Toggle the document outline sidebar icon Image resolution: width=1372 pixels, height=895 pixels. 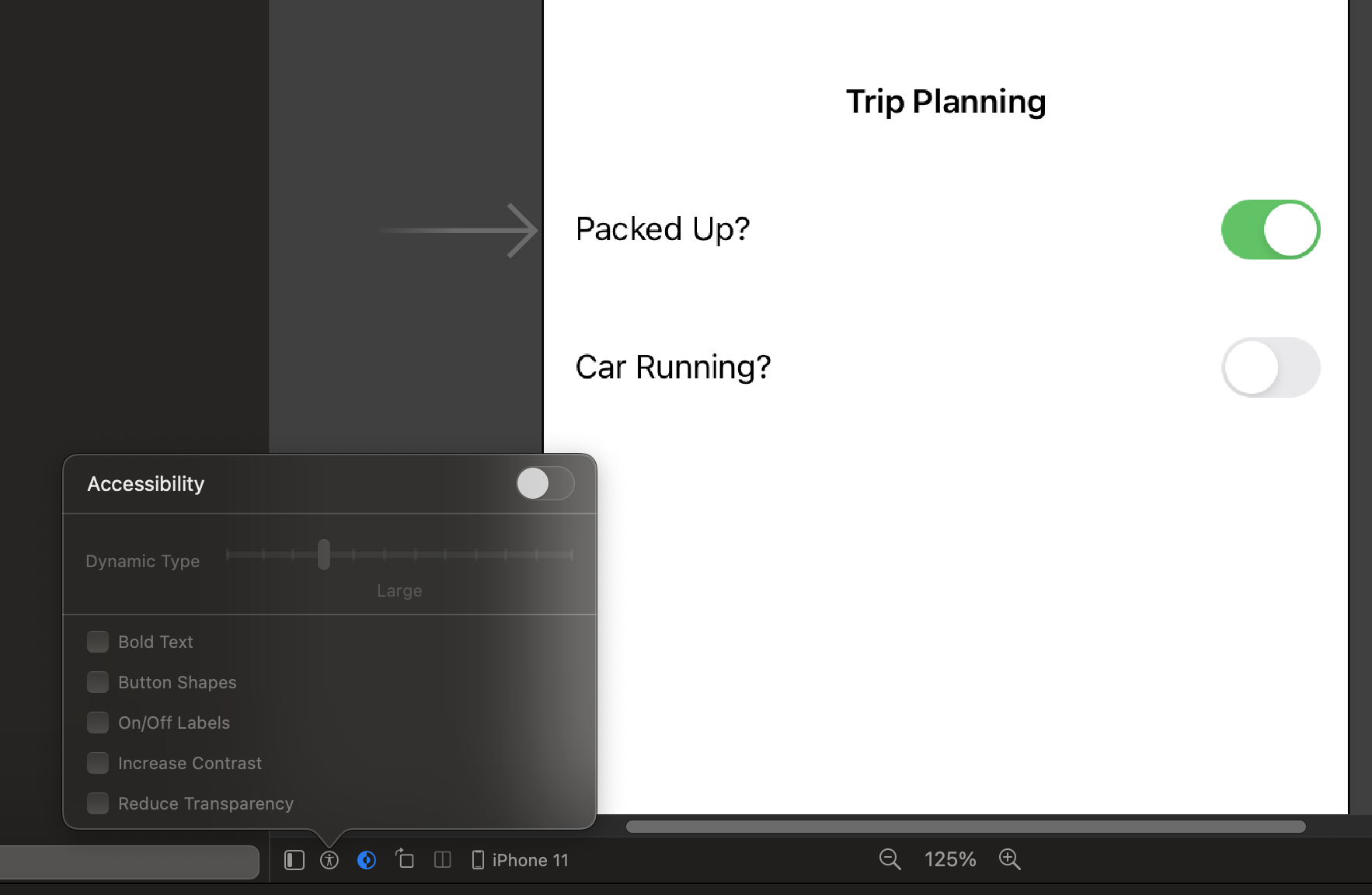294,860
